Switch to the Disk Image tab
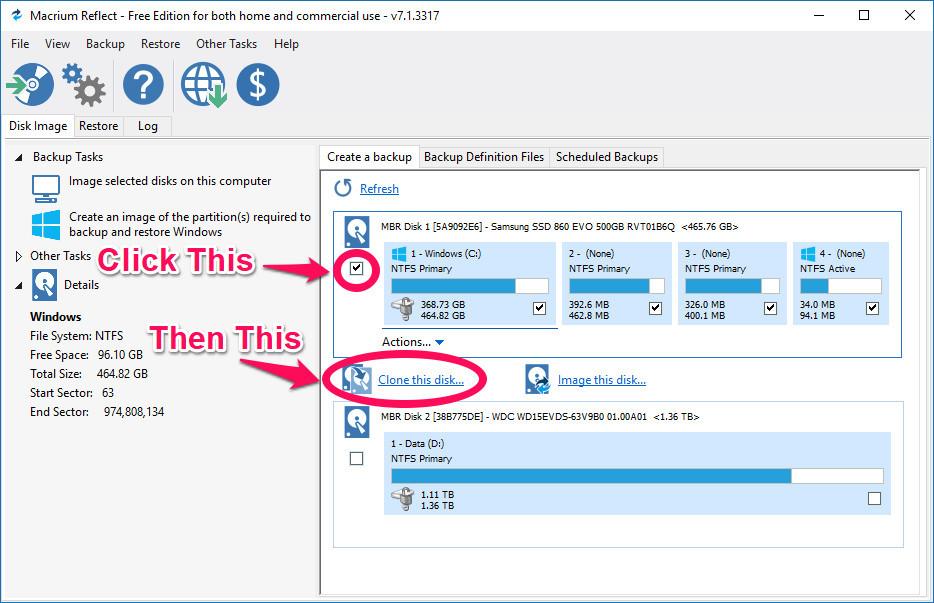This screenshot has height=603, width=934. pos(38,126)
